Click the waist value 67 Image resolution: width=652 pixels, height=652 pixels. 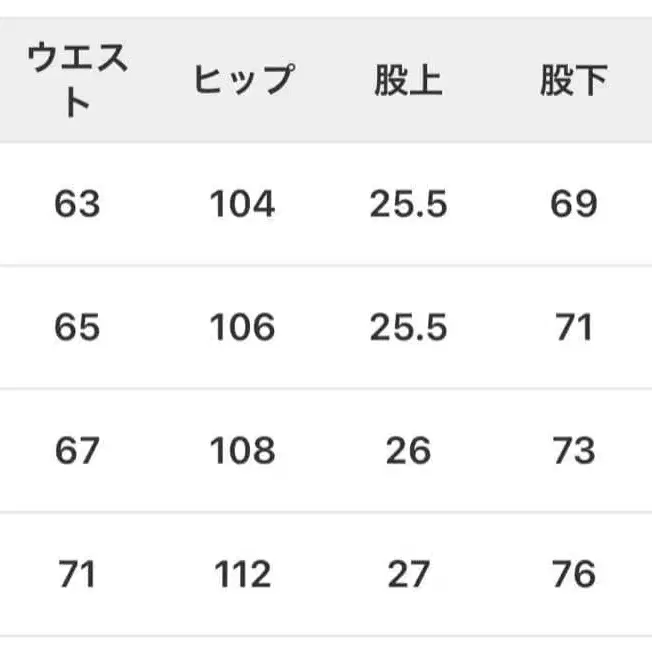pyautogui.click(x=78, y=451)
